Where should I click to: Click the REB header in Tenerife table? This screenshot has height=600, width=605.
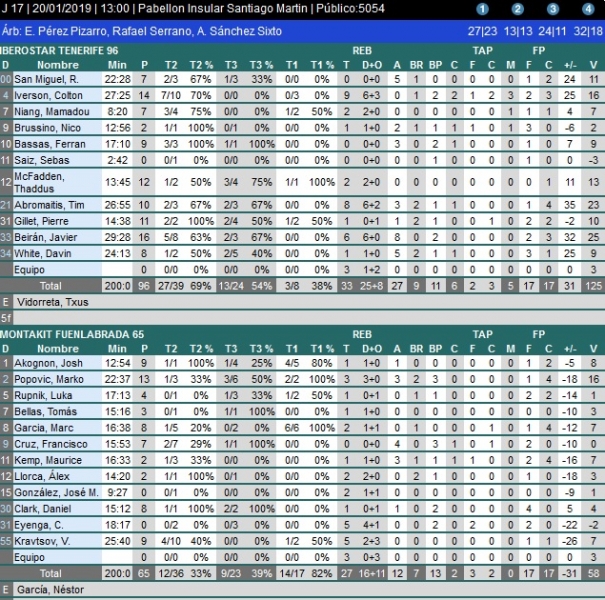click(x=362, y=51)
